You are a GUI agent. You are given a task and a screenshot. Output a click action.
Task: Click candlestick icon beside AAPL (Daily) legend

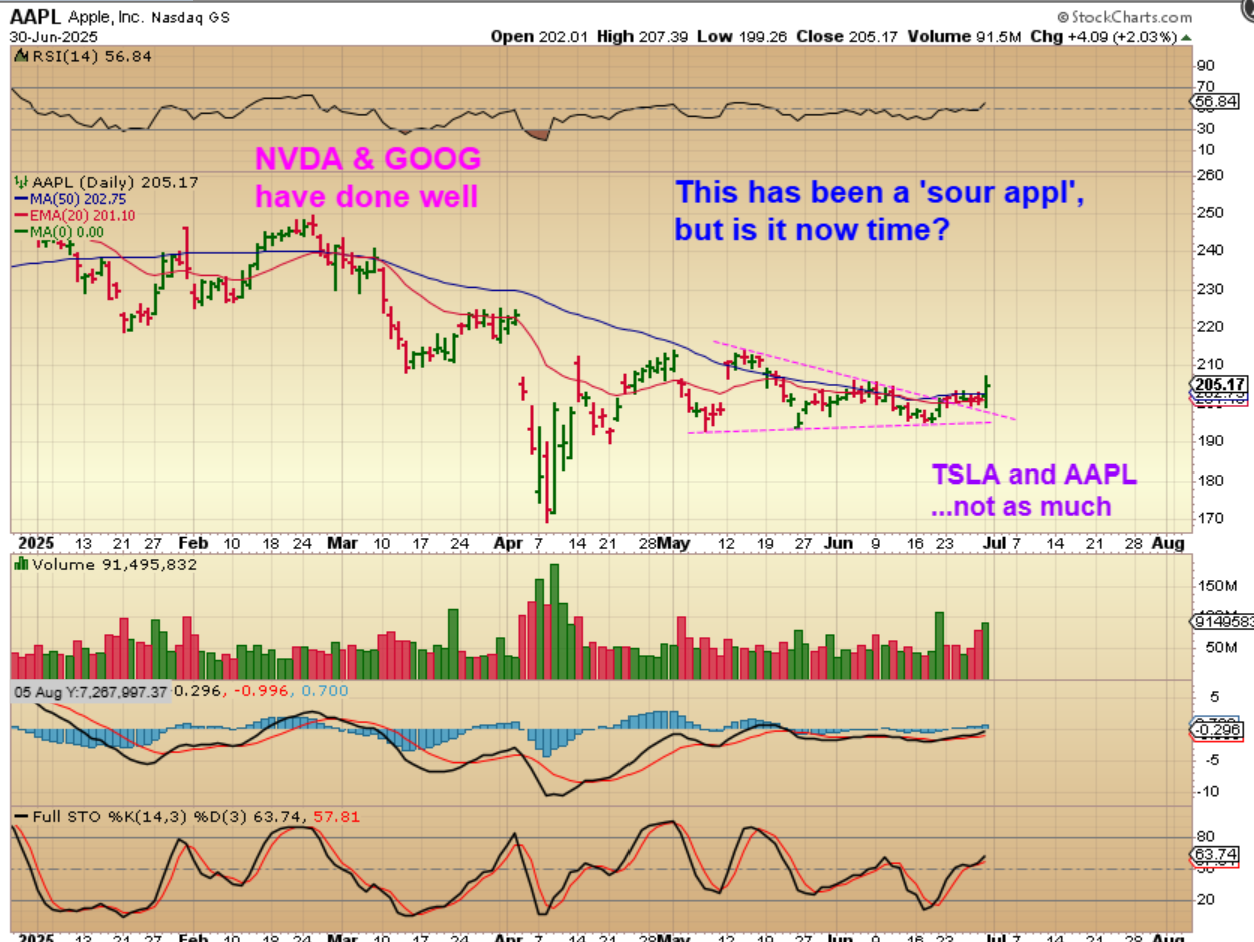(x=19, y=183)
